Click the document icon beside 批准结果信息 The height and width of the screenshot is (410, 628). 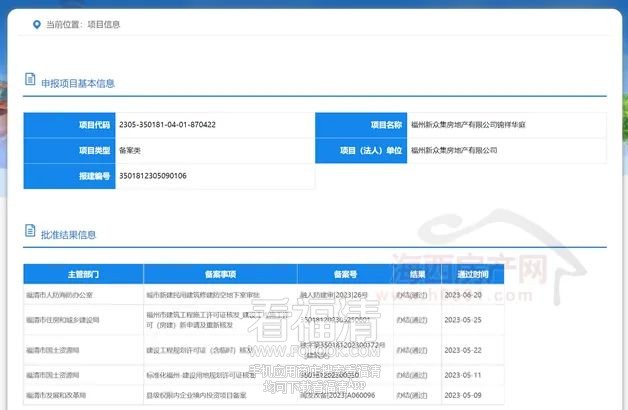click(30, 234)
